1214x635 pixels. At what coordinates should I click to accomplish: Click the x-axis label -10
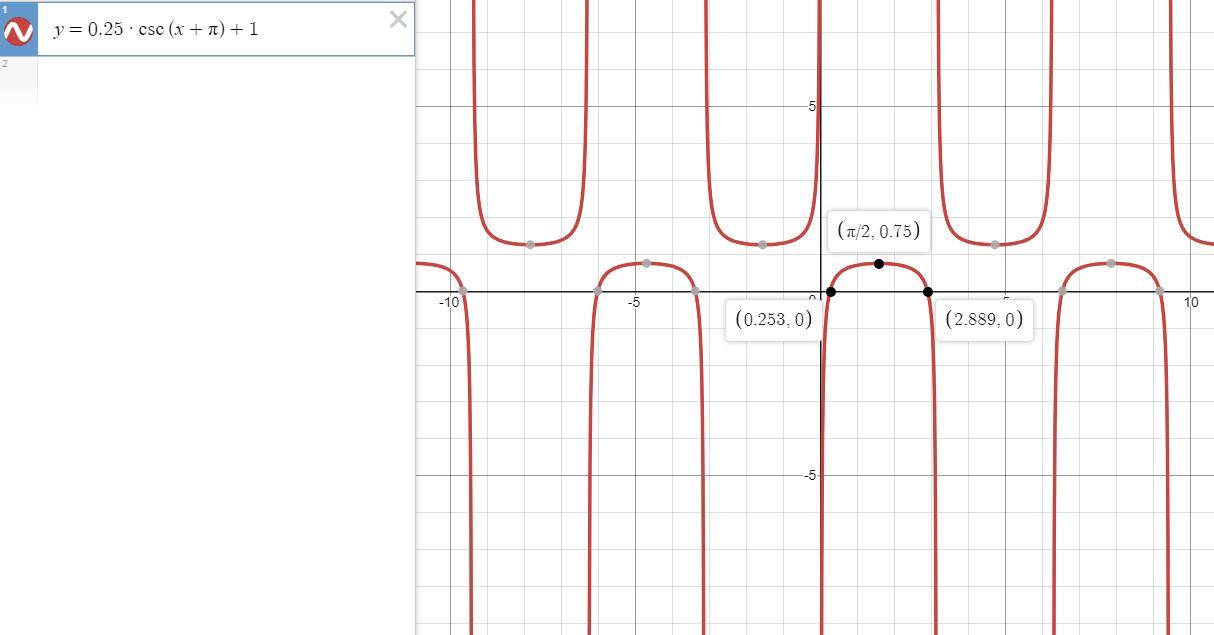pos(449,303)
